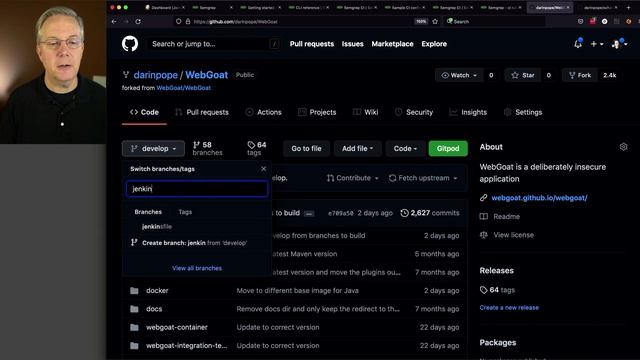This screenshot has height=360, width=640.
Task: Open the darinpope owner link
Action: click(x=156, y=75)
